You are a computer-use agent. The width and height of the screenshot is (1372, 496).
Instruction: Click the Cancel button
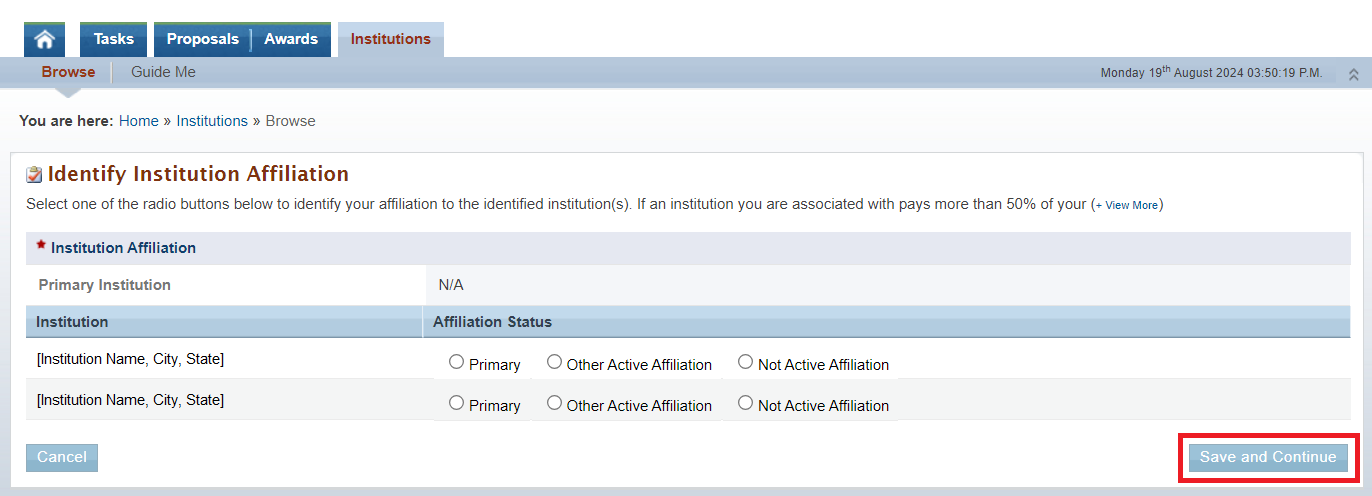pyautogui.click(x=62, y=457)
